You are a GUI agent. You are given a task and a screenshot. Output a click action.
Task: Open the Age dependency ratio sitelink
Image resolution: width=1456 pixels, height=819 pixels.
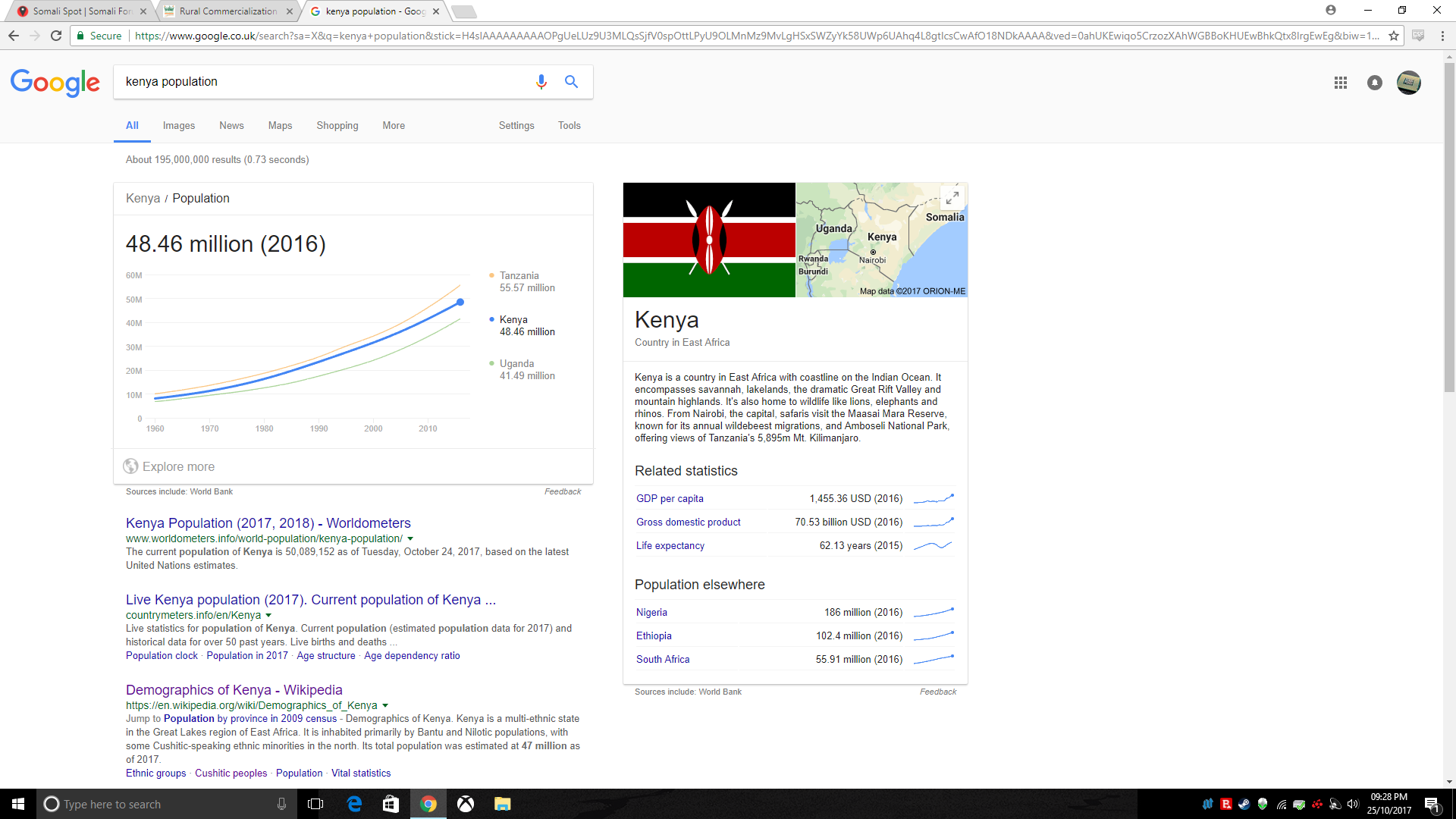(x=412, y=656)
